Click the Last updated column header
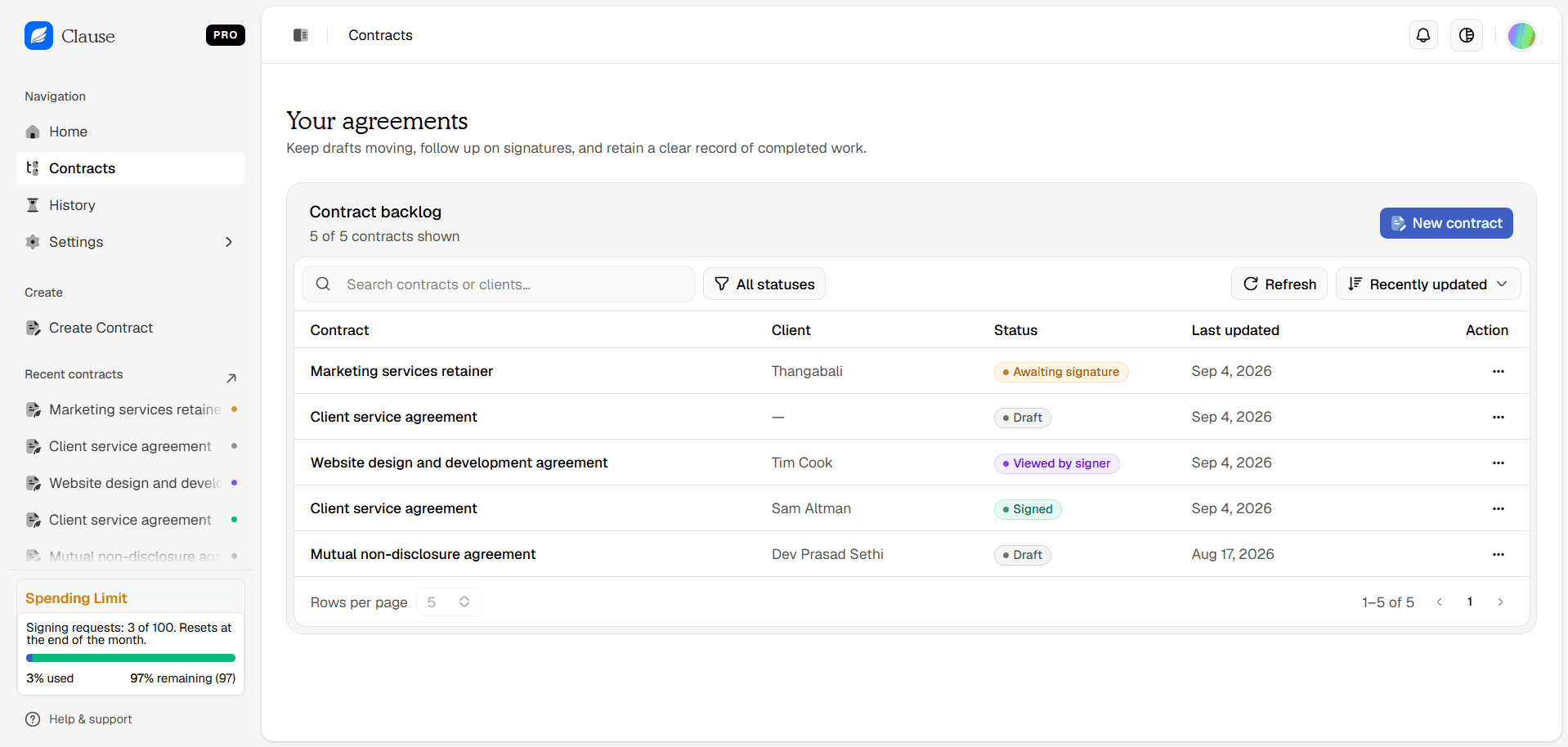The height and width of the screenshot is (747, 1568). click(1235, 330)
